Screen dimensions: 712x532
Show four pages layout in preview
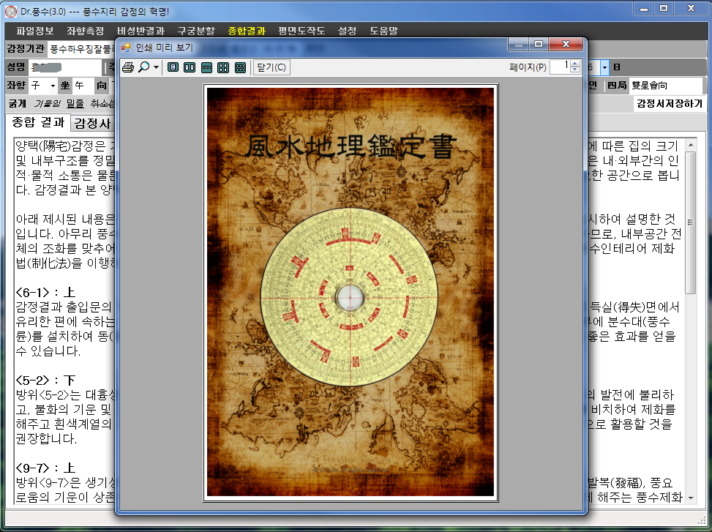pos(223,68)
